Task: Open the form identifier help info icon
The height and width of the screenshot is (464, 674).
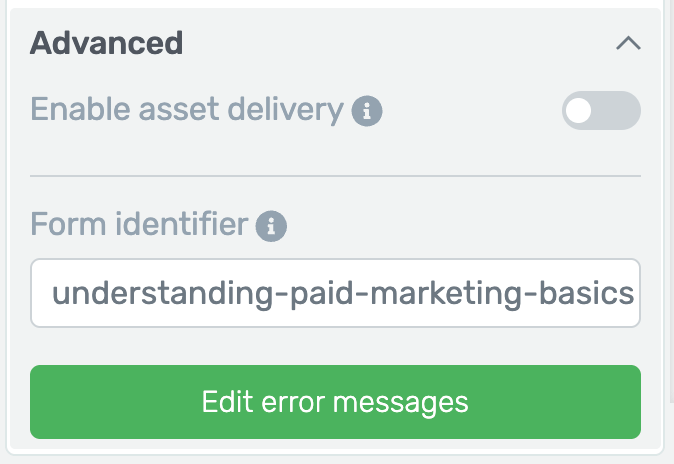Action: pyautogui.click(x=271, y=226)
